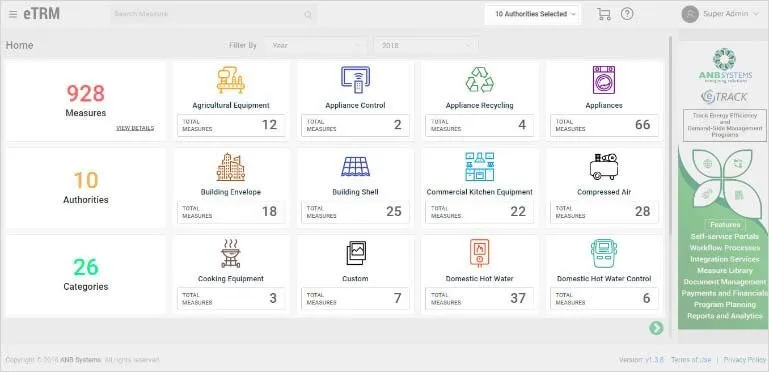Click the Appliance Control total measures 2
The height and width of the screenshot is (372, 769).
pyautogui.click(x=355, y=125)
